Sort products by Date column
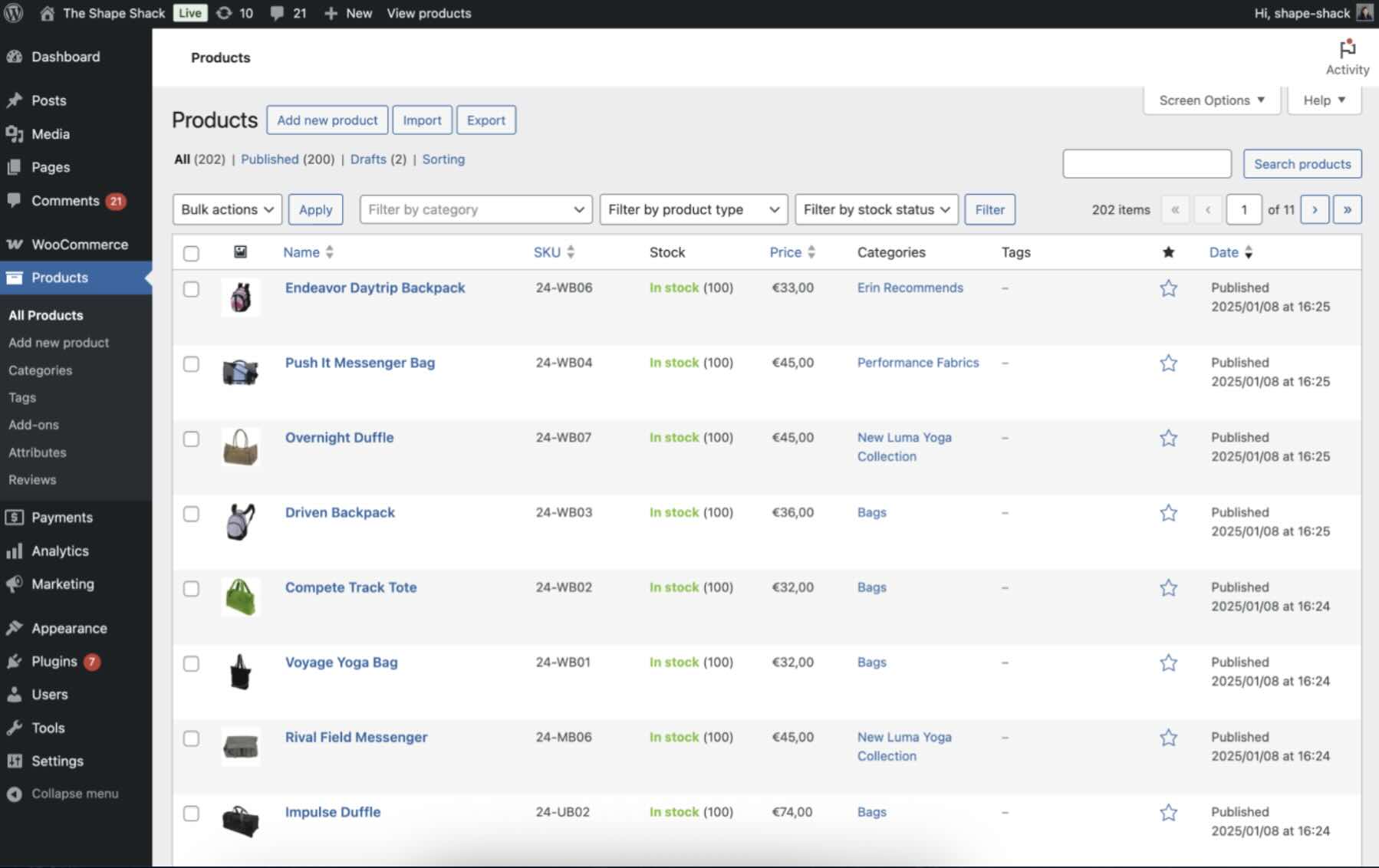1379x868 pixels. tap(1231, 252)
